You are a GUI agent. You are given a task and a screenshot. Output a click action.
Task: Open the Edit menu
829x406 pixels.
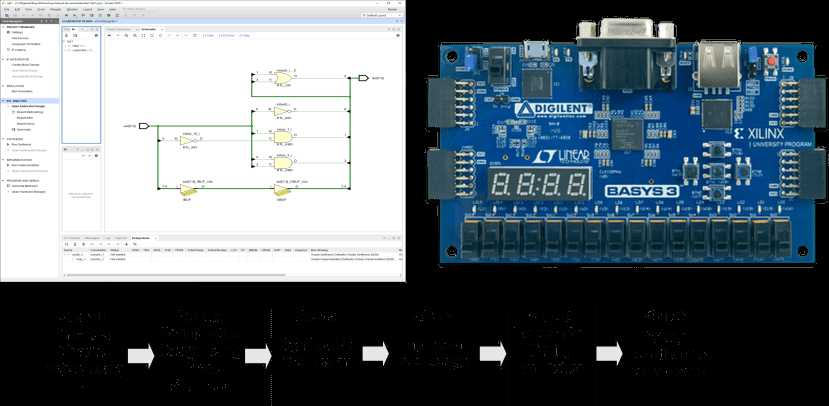(17, 10)
